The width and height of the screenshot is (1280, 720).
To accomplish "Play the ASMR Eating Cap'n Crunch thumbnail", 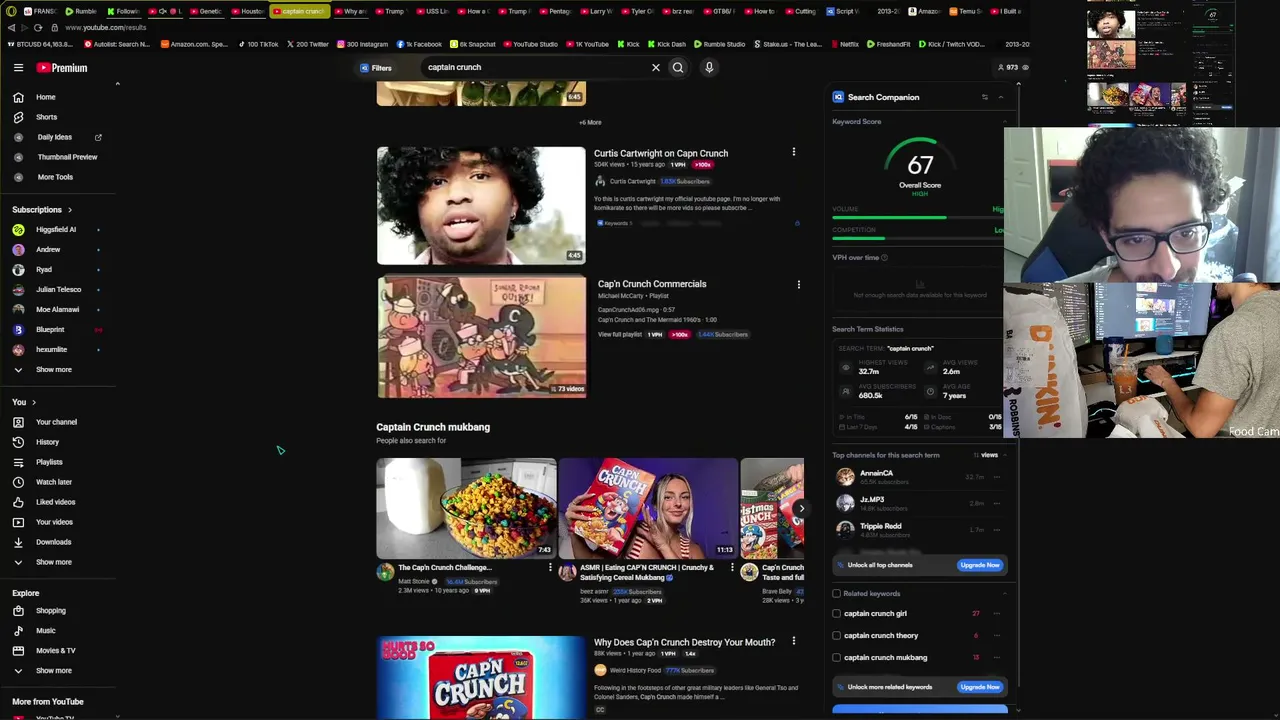I will pyautogui.click(x=648, y=508).
